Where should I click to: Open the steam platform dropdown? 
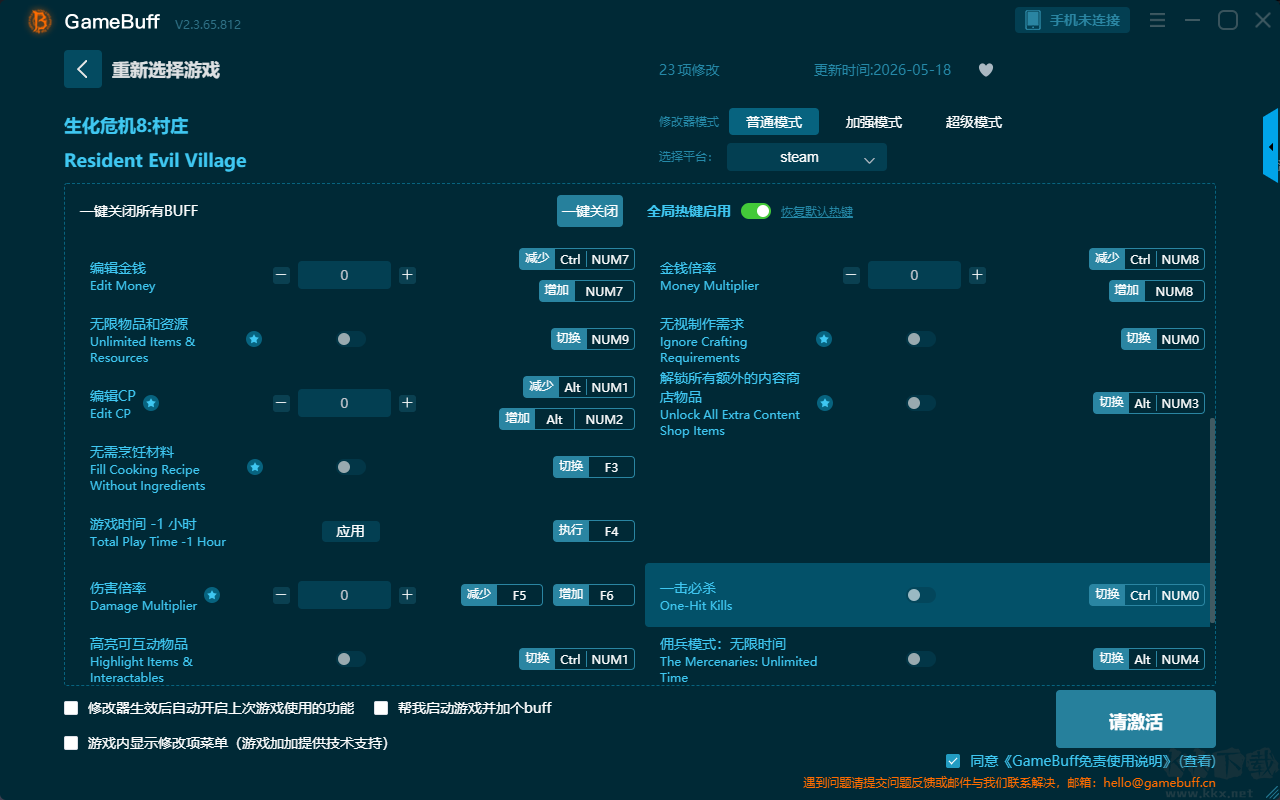[x=807, y=157]
